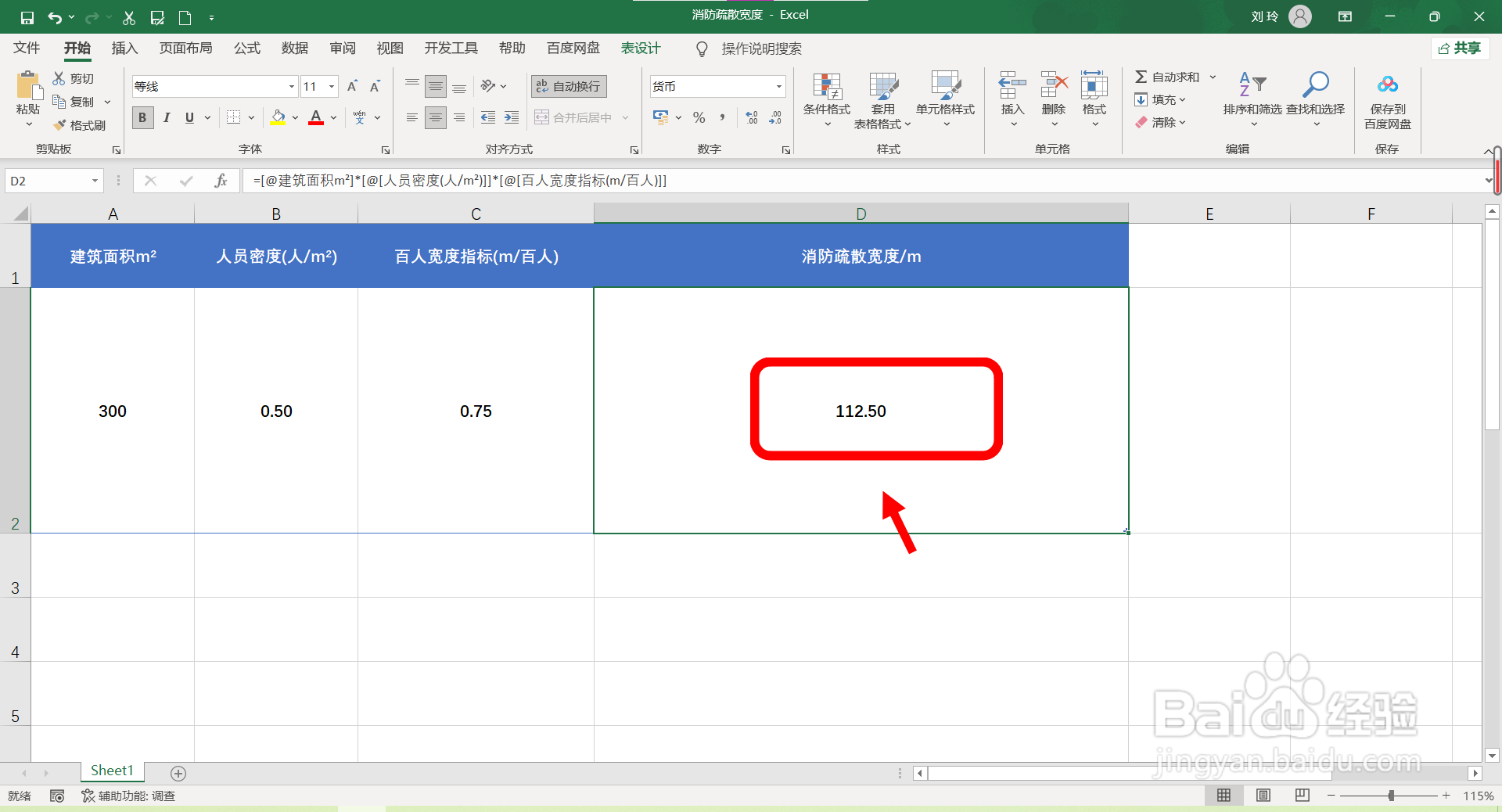Click the Merge and Center icon
The width and height of the screenshot is (1502, 812).
[x=541, y=117]
